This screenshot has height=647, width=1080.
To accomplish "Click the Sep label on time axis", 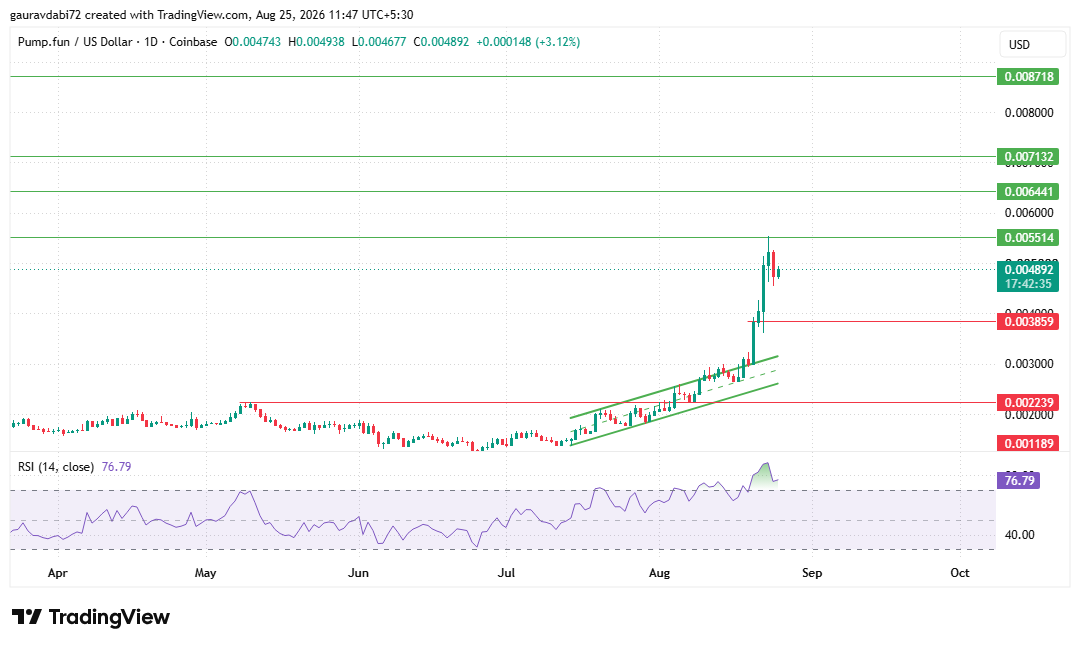I will (x=812, y=573).
